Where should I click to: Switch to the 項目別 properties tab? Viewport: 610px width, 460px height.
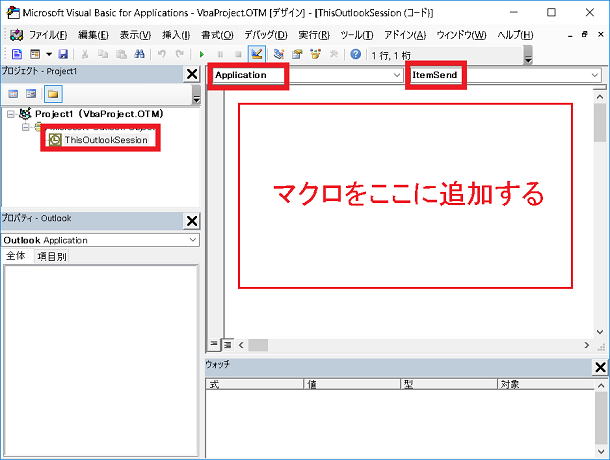pos(52,256)
